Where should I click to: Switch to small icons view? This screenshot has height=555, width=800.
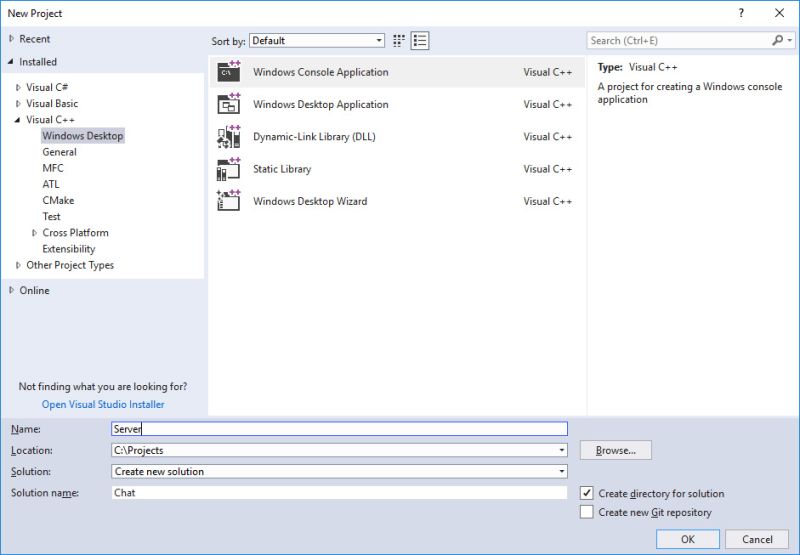point(399,41)
